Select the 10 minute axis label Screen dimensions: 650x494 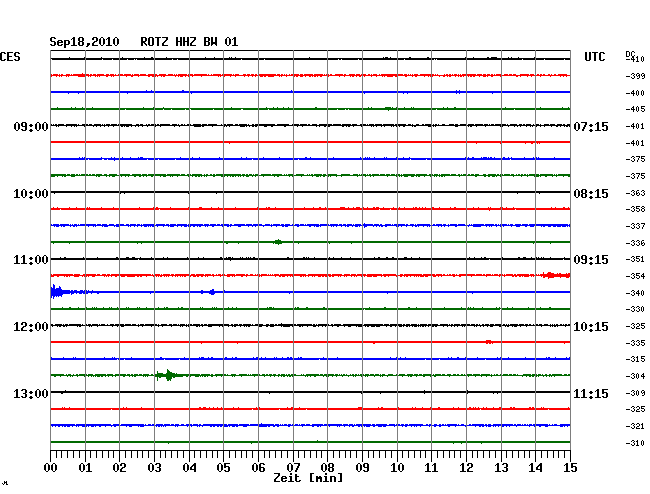coord(397,468)
